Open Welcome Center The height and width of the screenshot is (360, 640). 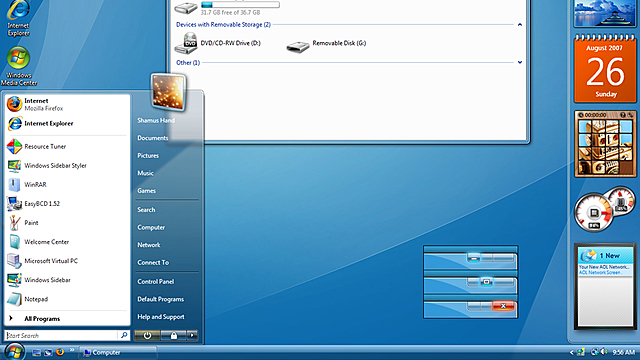[x=67, y=242]
